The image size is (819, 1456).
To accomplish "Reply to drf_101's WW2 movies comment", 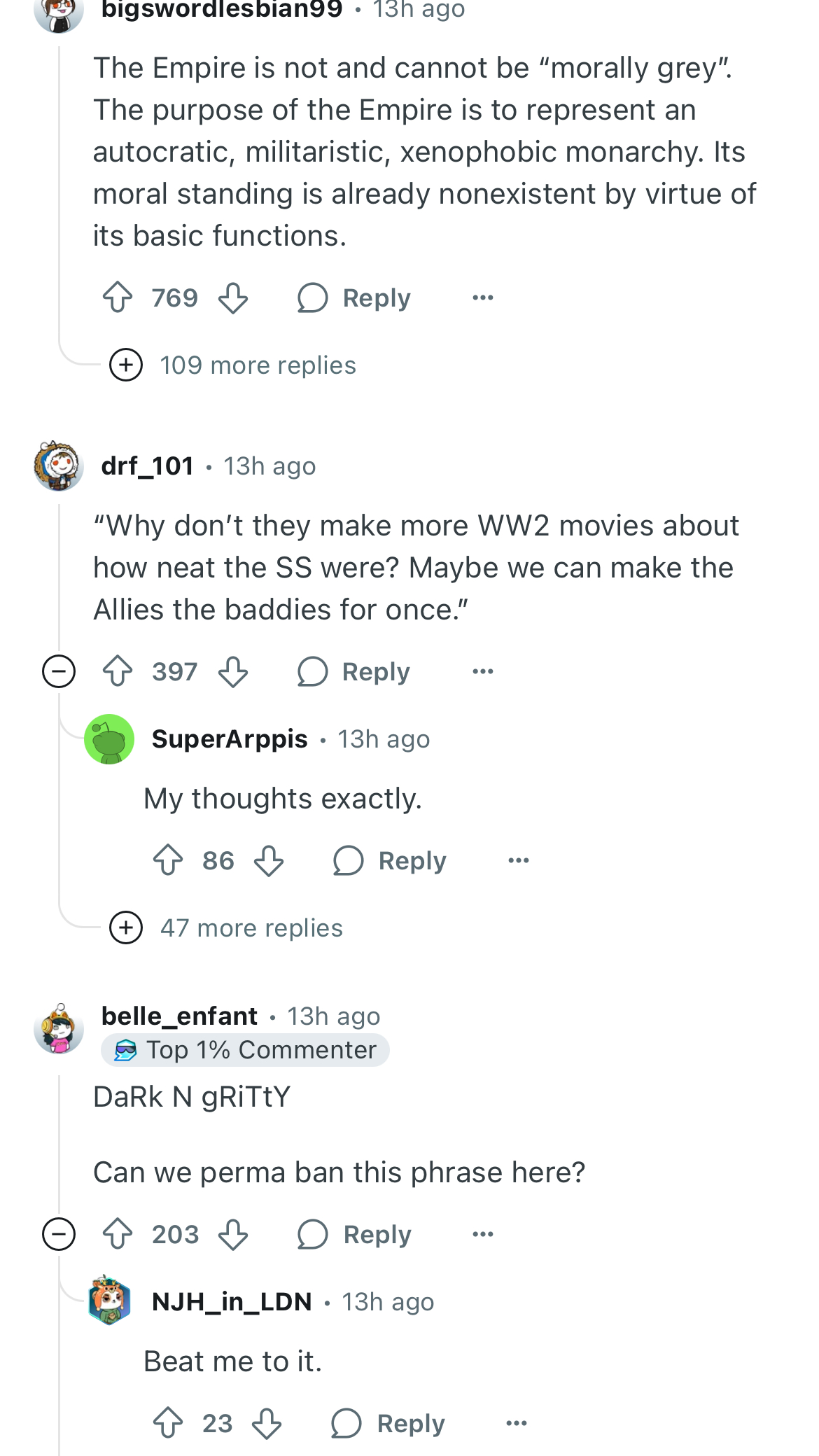I will [x=353, y=671].
